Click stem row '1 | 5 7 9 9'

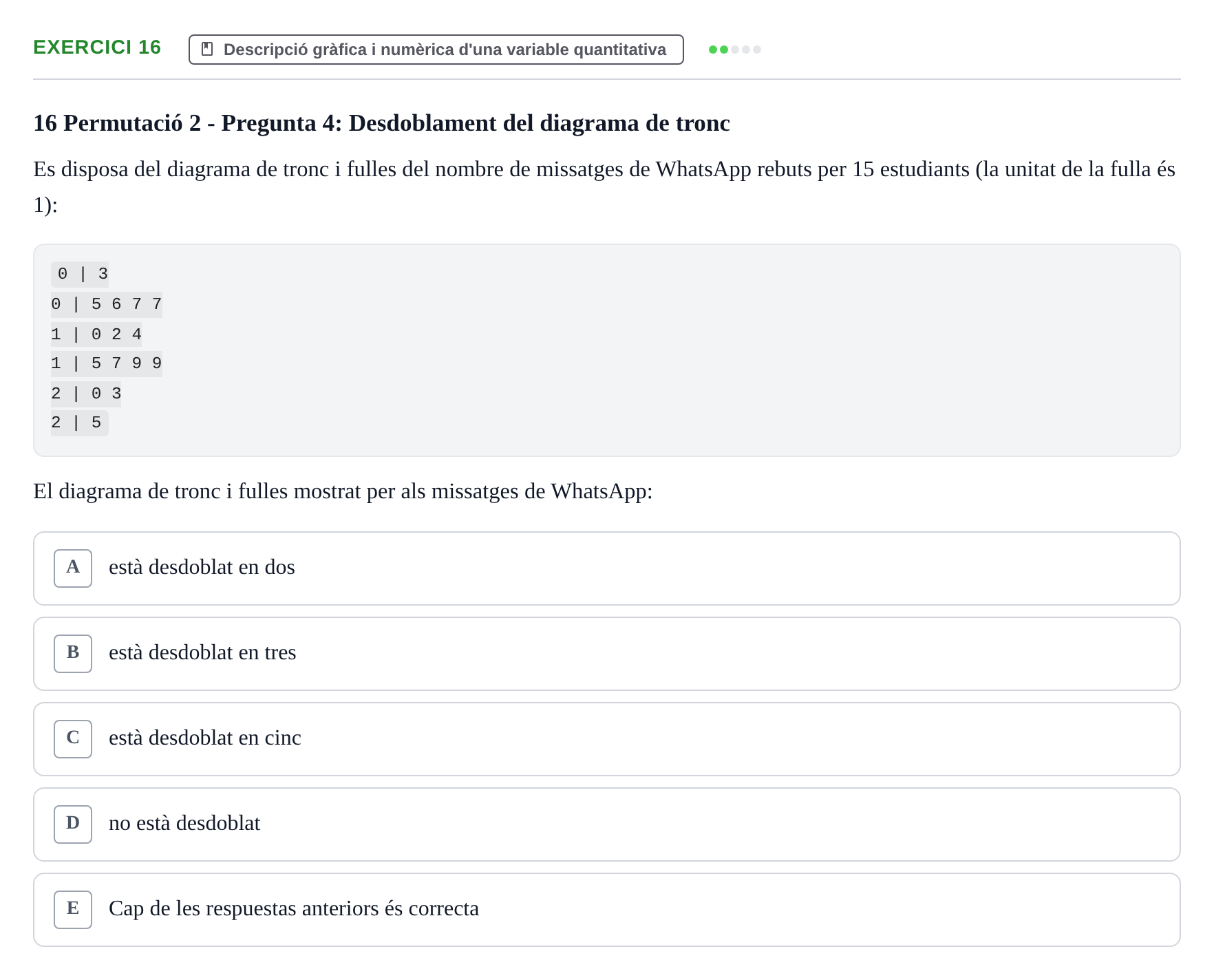107,363
